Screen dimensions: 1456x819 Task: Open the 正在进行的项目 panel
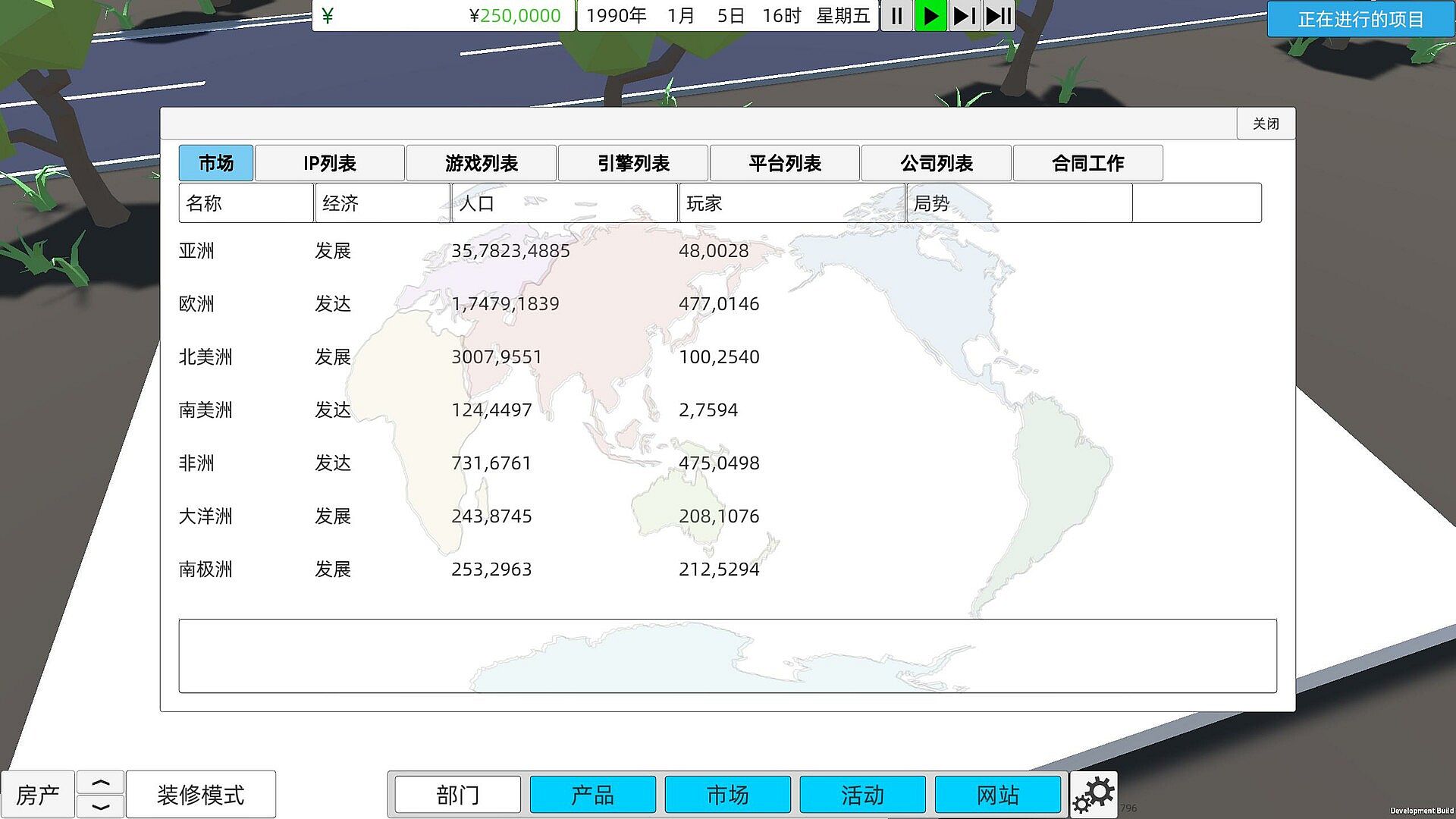[x=1360, y=19]
